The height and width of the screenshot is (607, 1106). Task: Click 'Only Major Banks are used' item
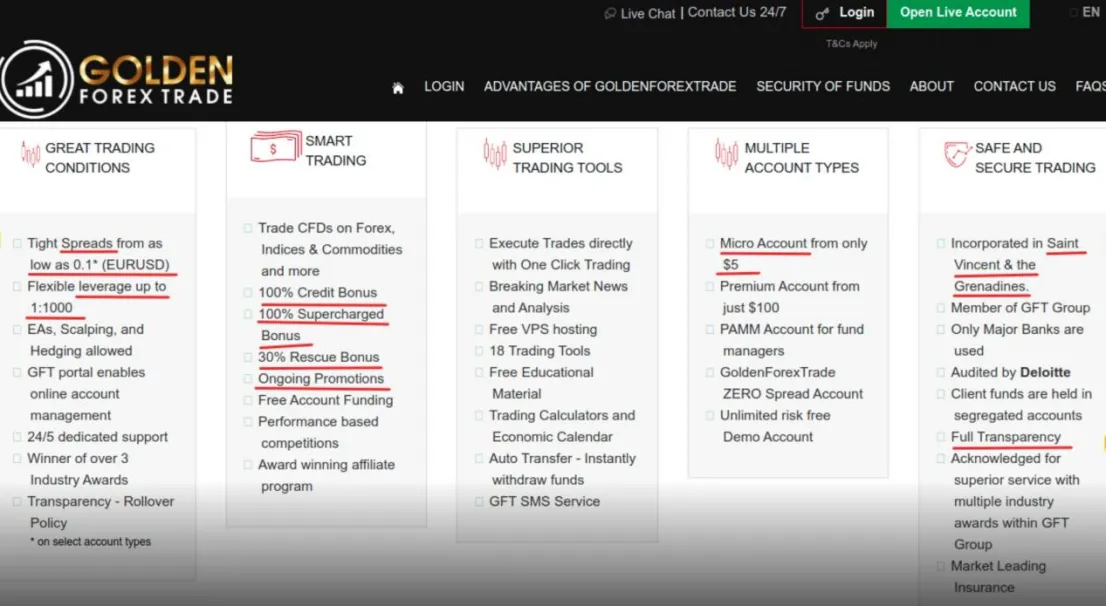pos(1016,340)
